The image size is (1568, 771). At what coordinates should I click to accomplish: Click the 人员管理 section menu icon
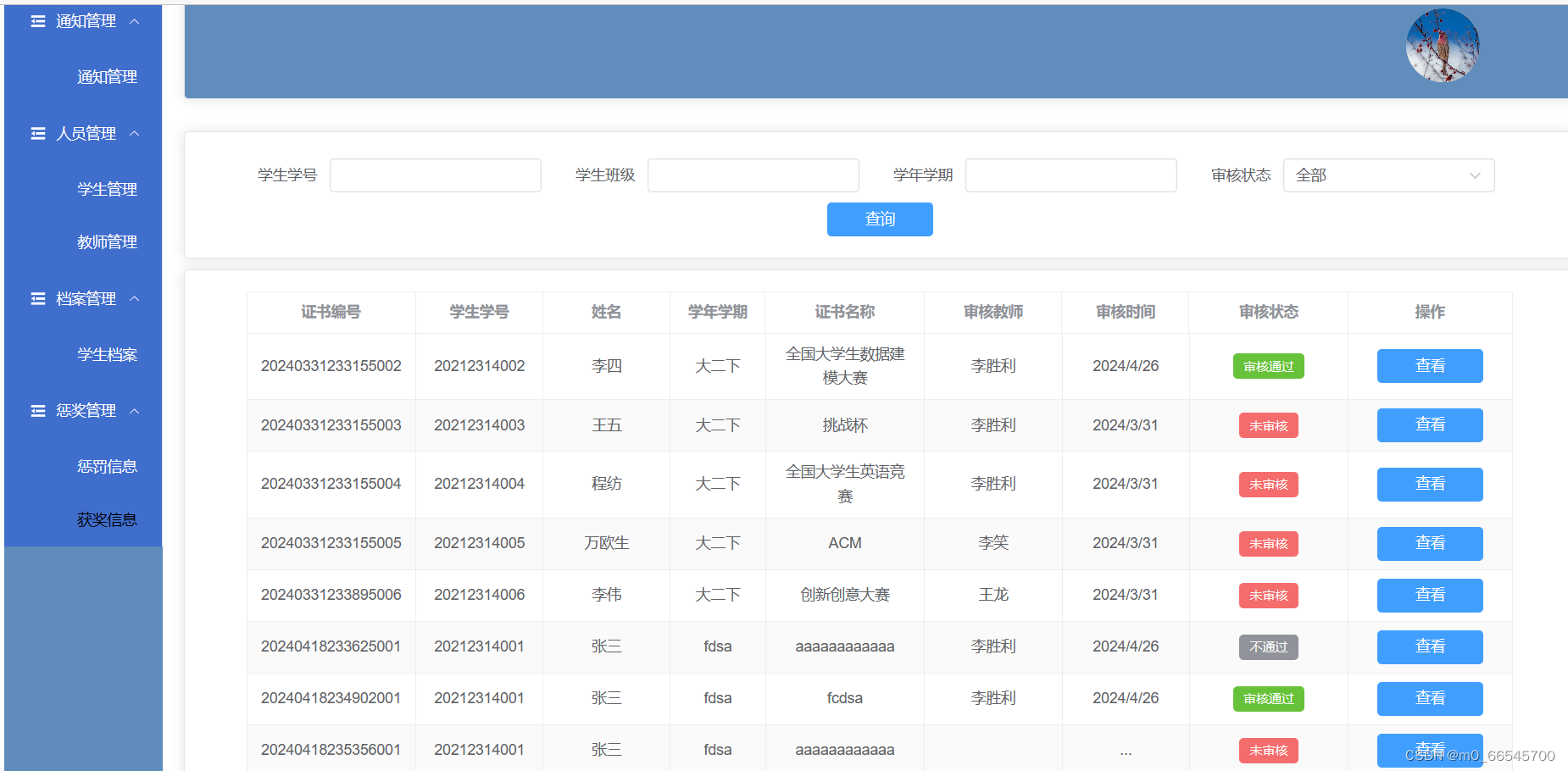38,133
